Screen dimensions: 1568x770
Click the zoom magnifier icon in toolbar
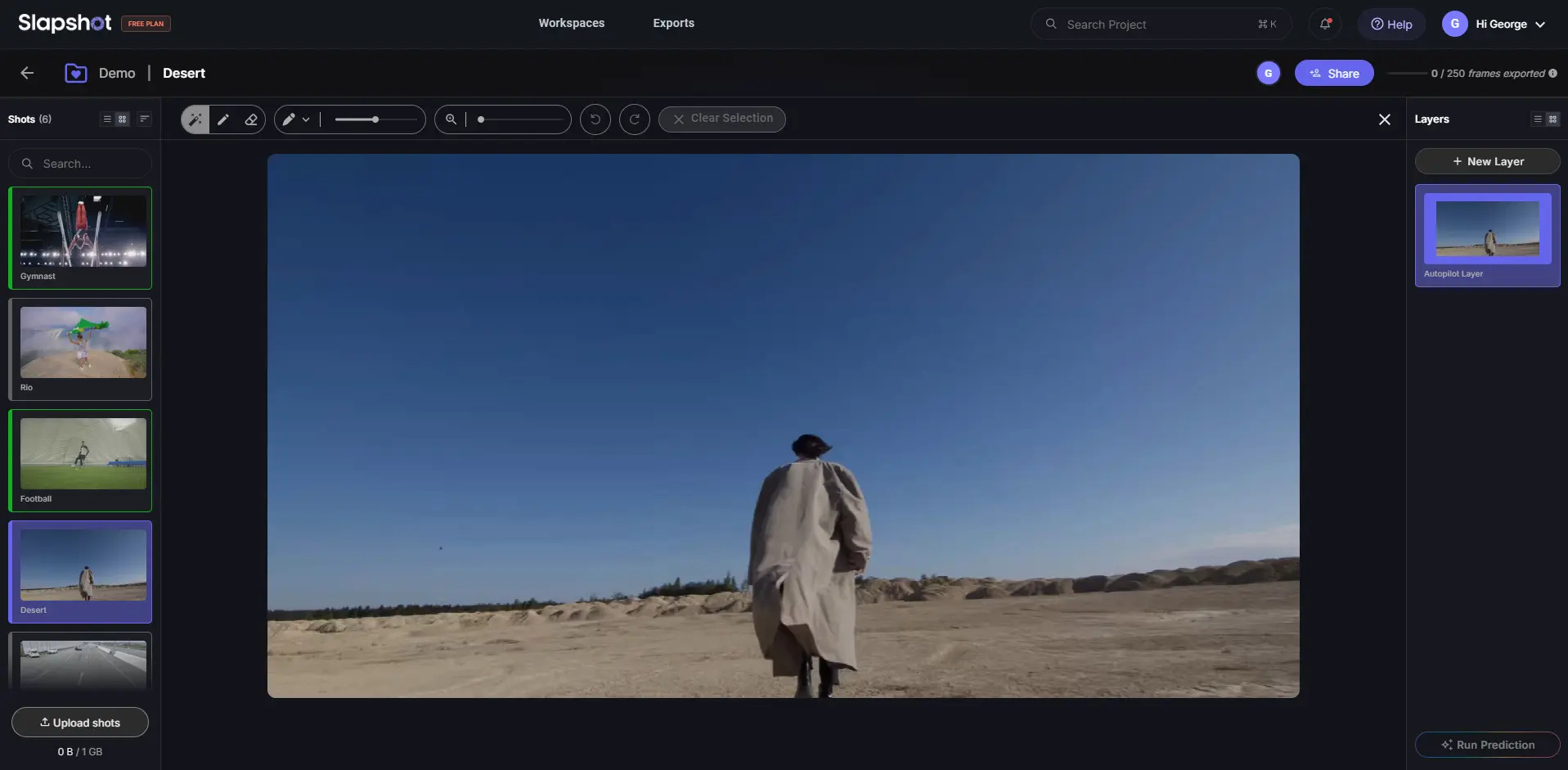[451, 119]
